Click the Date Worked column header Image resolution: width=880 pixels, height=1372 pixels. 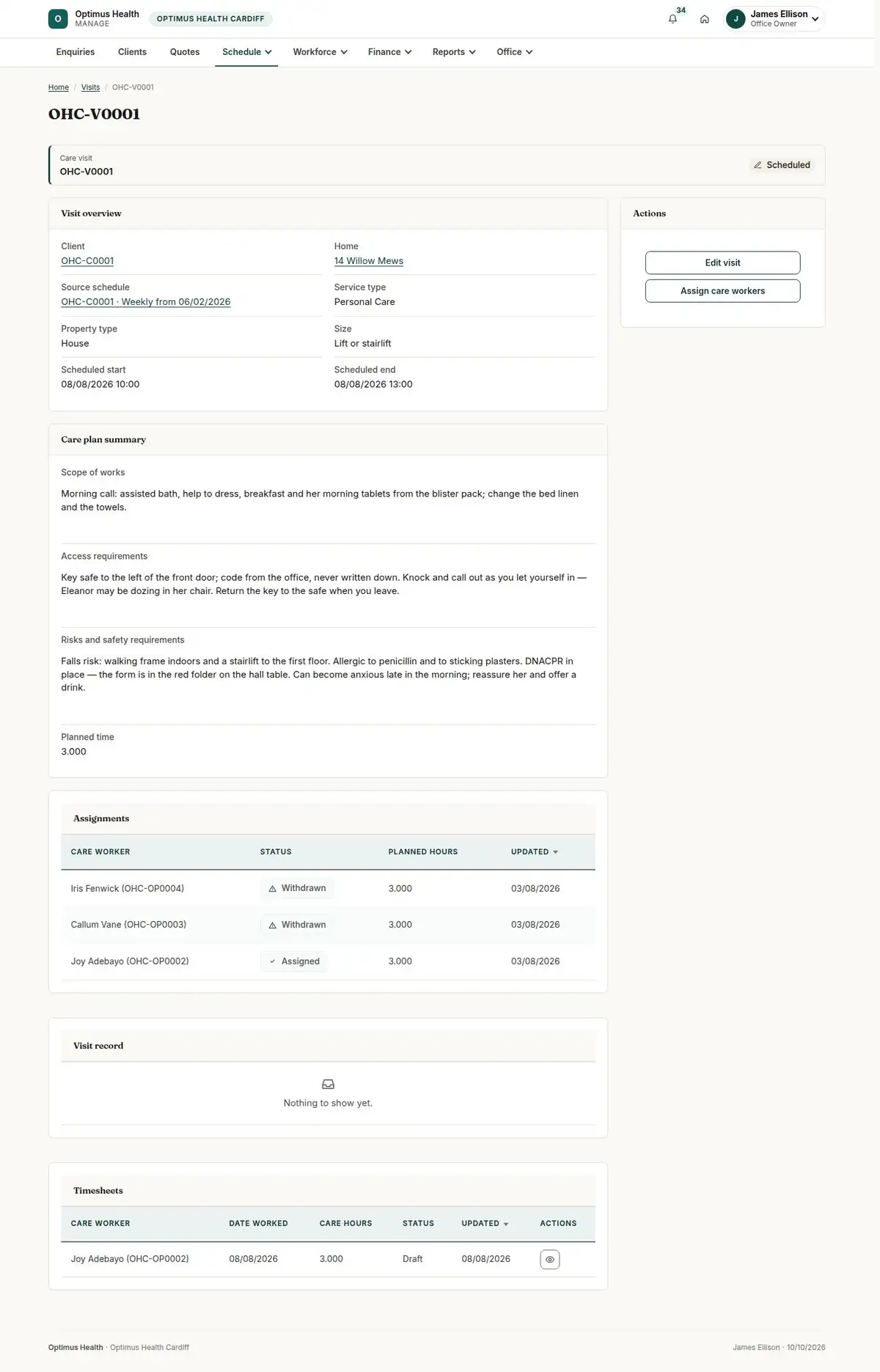pos(258,1224)
